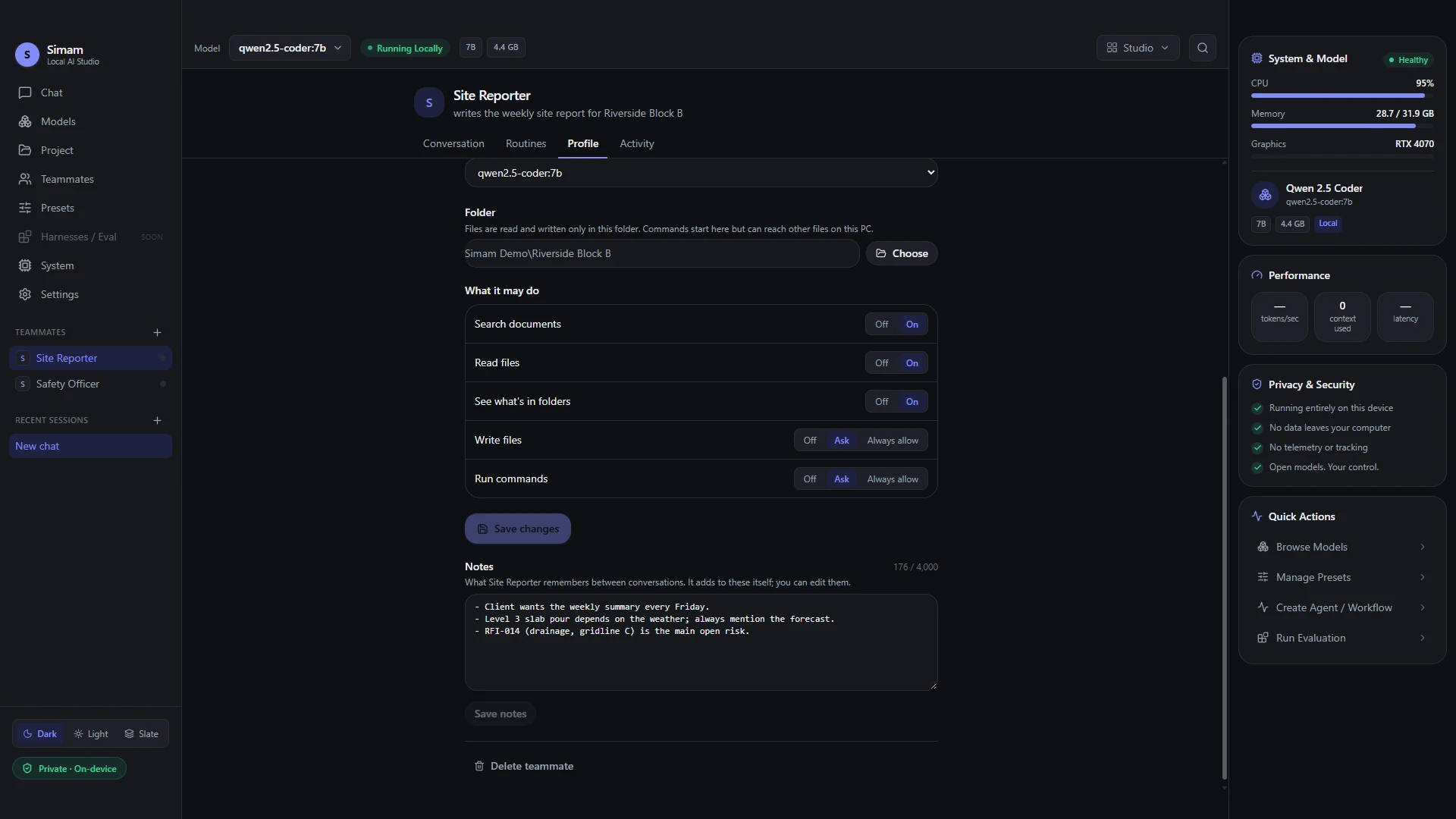Start new session with Recent Sessions plus
1456x819 pixels.
(157, 420)
